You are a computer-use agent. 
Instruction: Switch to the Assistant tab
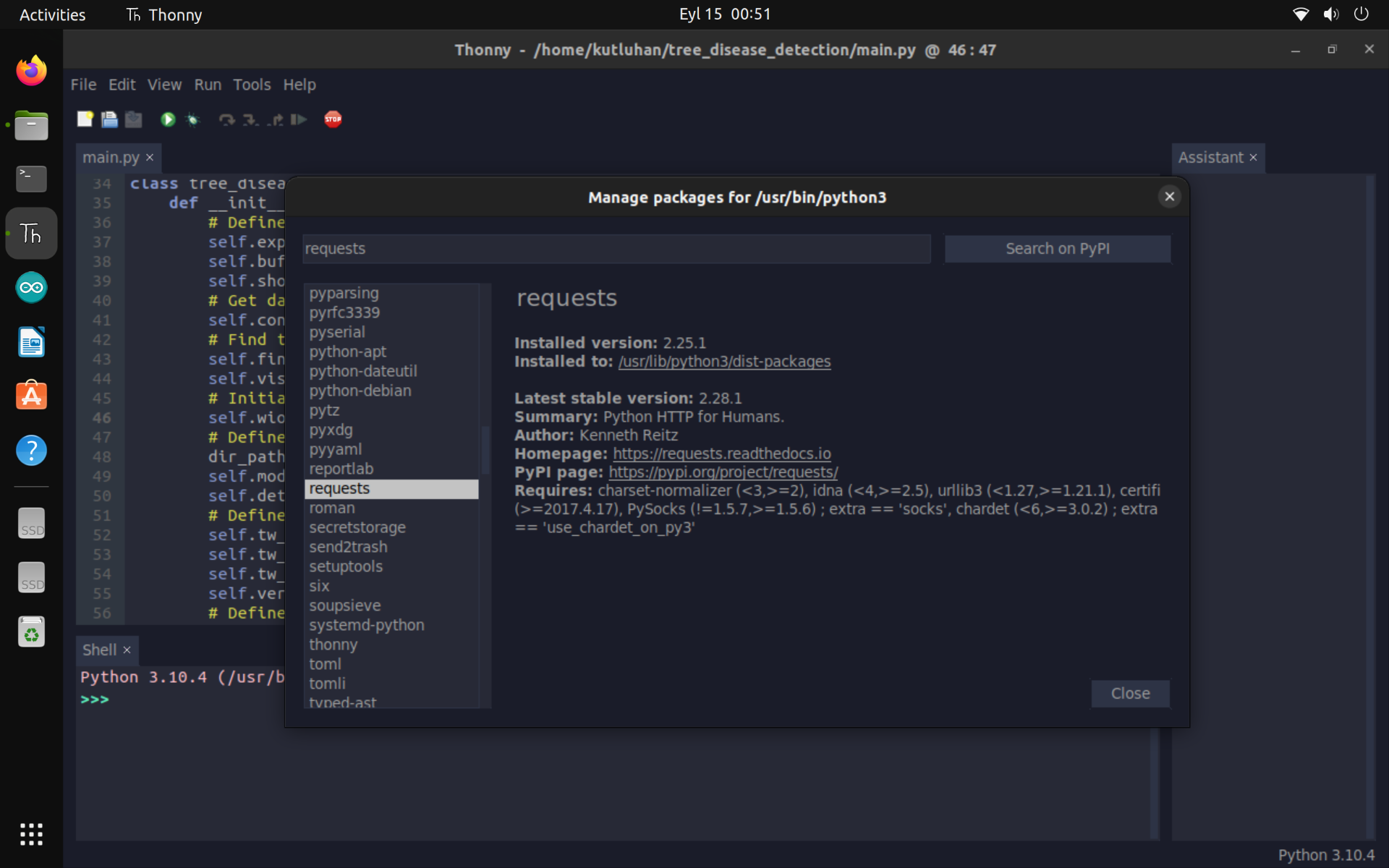[x=1210, y=158]
